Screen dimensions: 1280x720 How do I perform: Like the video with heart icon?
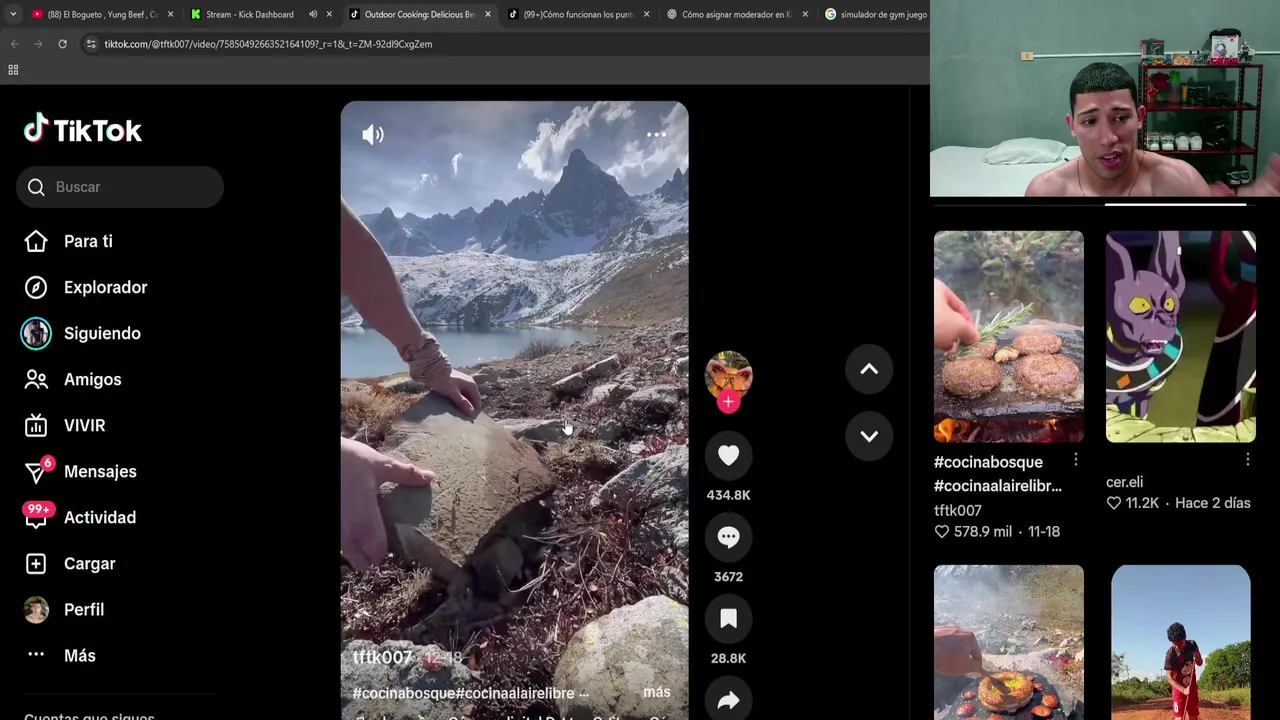tap(728, 456)
